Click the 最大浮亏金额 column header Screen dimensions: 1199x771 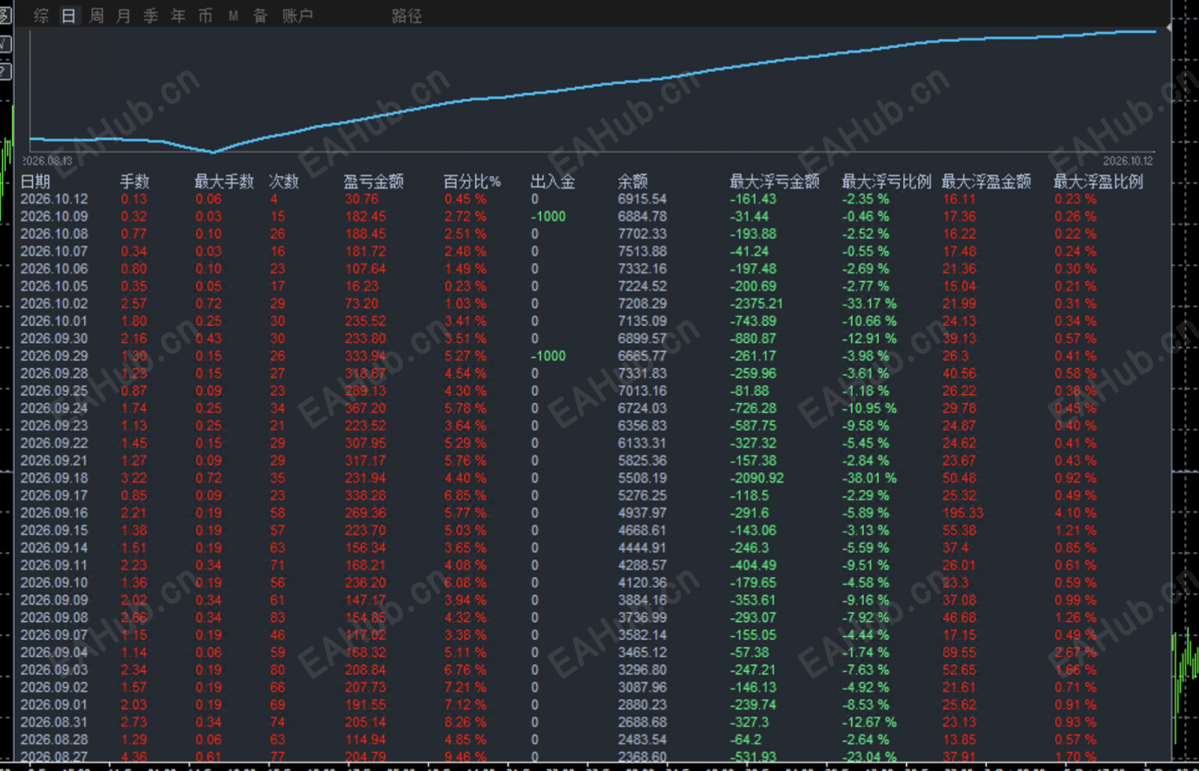[775, 181]
